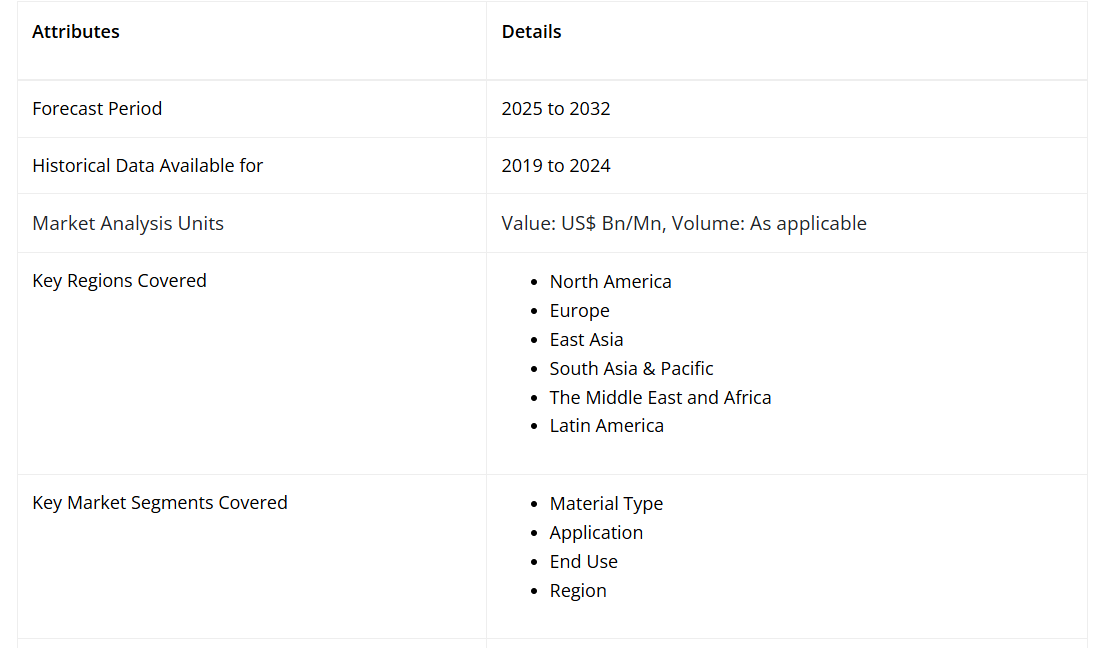This screenshot has height=648, width=1101.
Task: Click Latin America list item
Action: (x=606, y=426)
